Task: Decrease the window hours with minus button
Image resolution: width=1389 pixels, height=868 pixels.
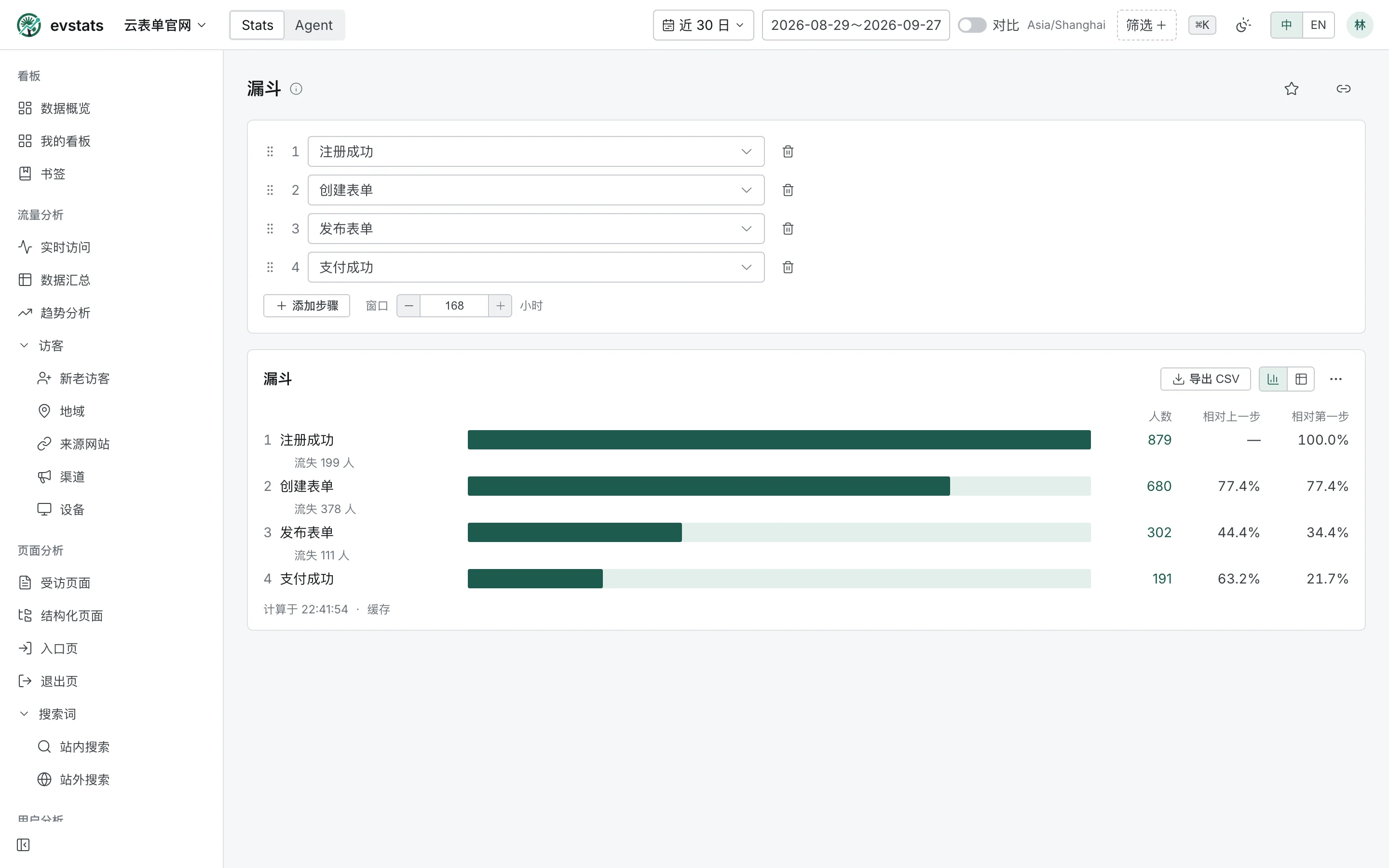Action: (x=409, y=305)
